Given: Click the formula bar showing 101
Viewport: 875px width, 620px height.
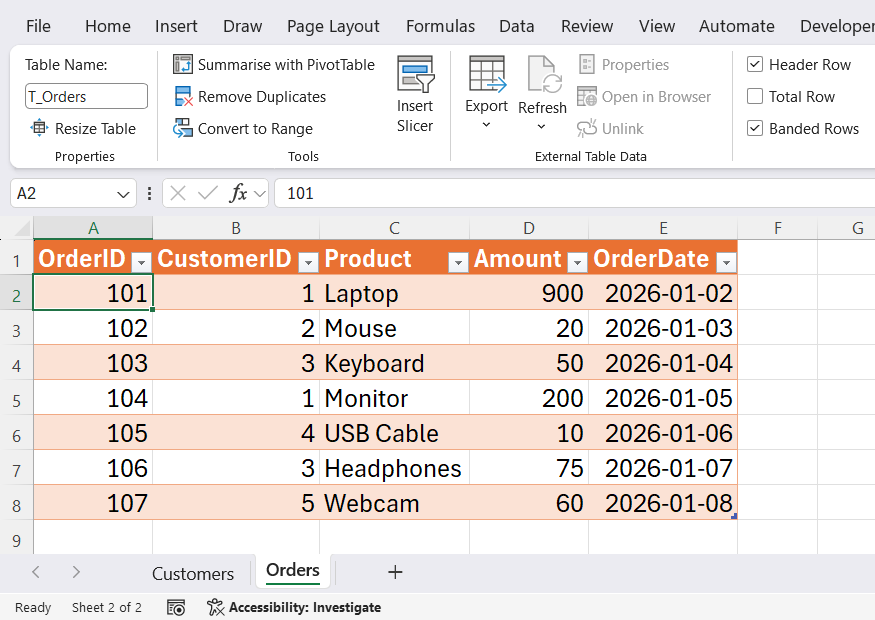Looking at the screenshot, I should coord(575,194).
